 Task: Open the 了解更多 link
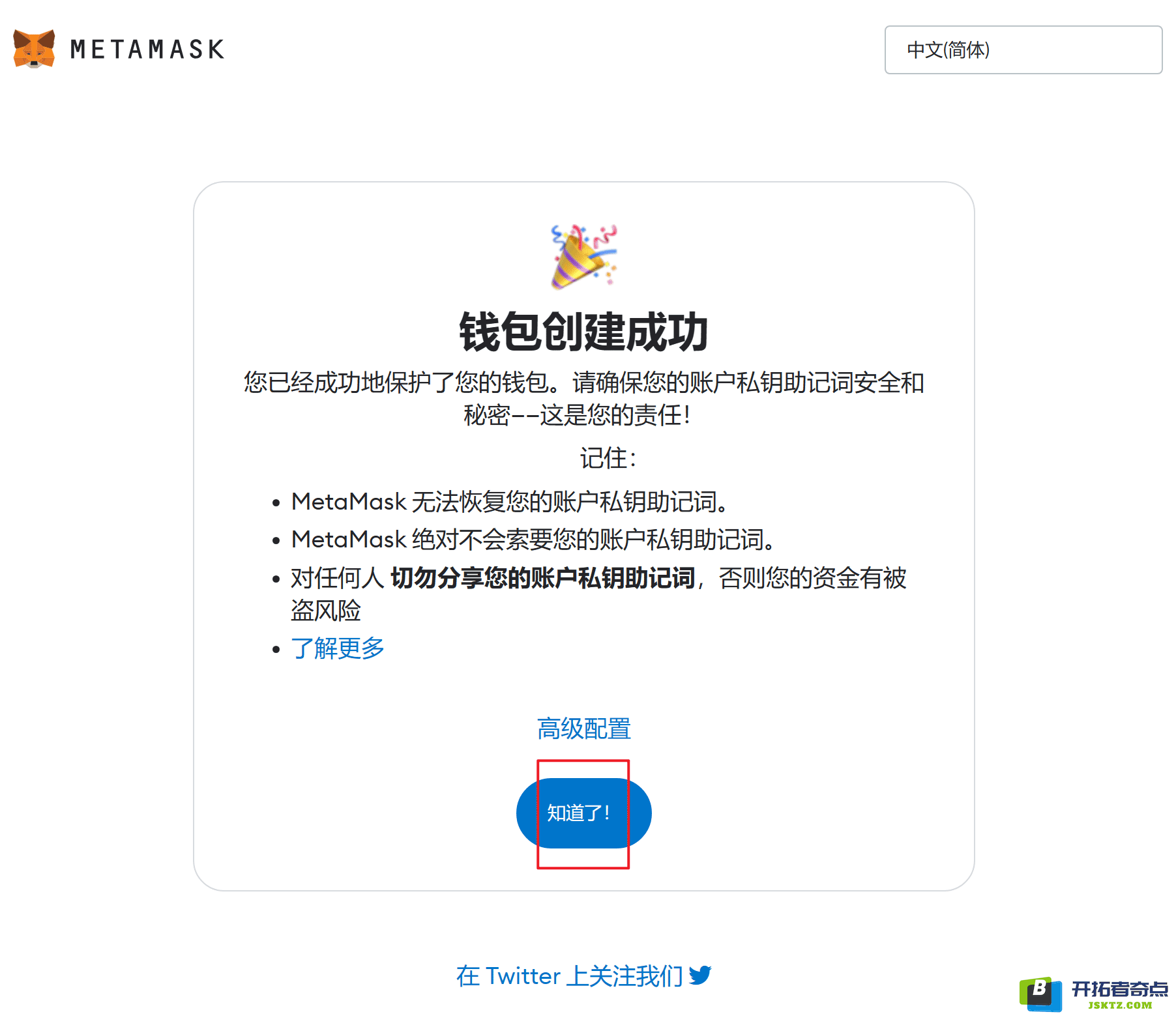pyautogui.click(x=338, y=648)
